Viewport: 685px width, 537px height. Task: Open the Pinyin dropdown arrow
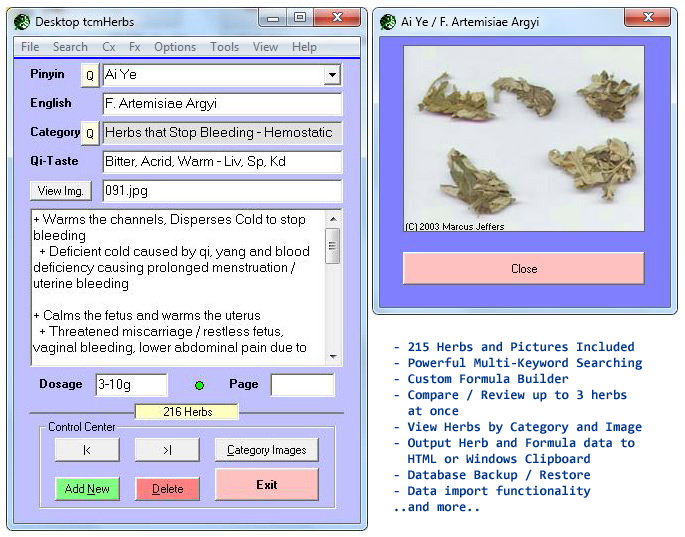(332, 75)
